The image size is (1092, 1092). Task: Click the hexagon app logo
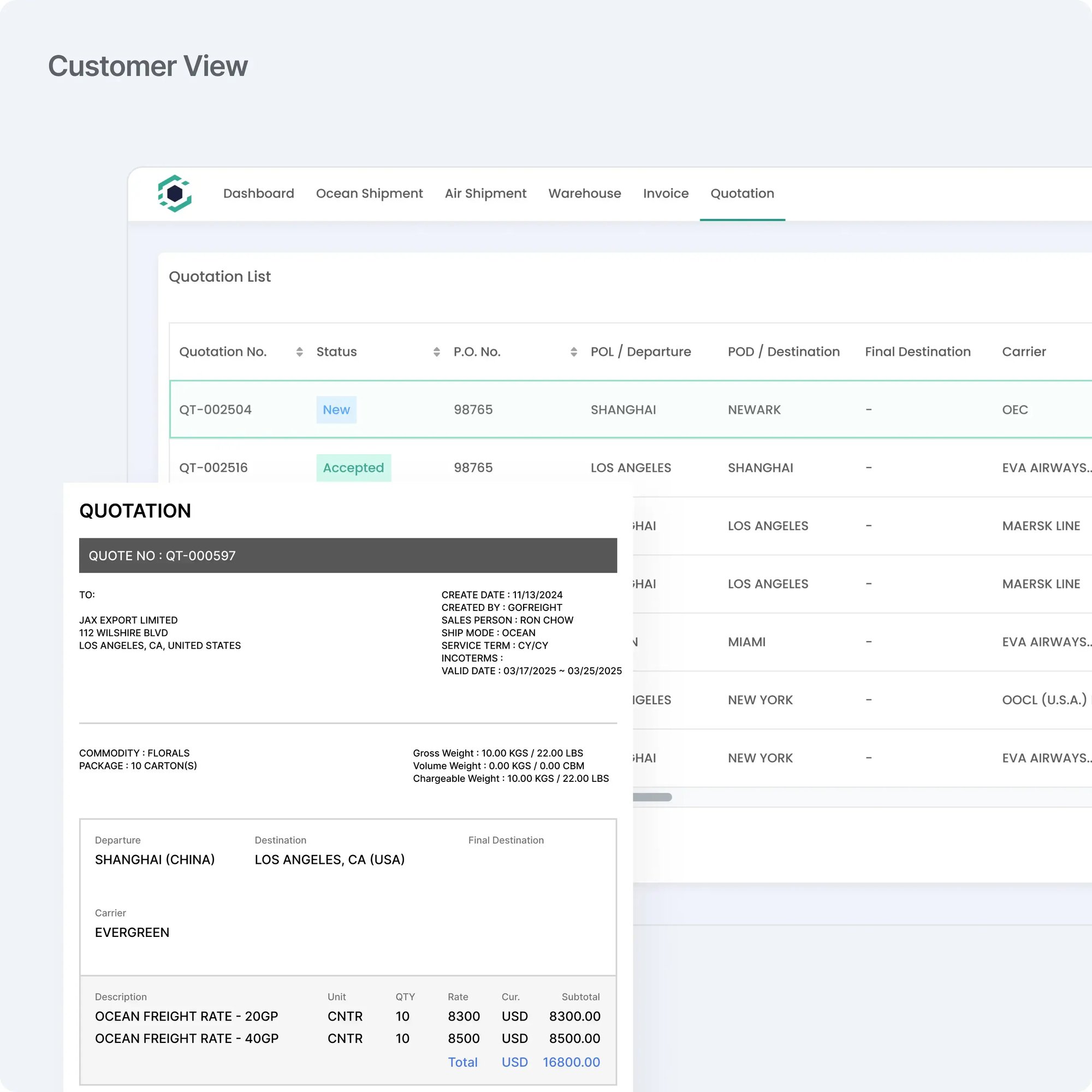[x=175, y=193]
